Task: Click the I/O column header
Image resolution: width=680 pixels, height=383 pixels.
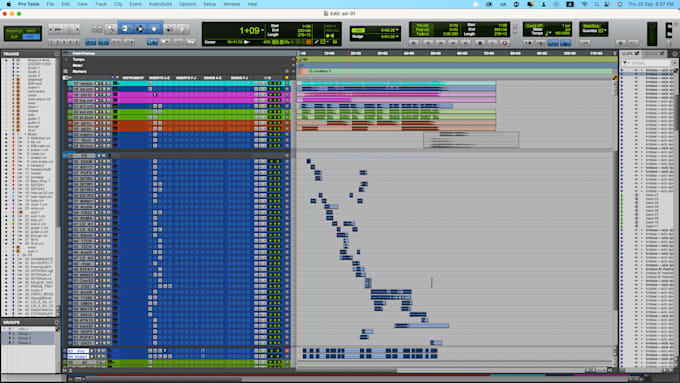Action: [x=267, y=78]
